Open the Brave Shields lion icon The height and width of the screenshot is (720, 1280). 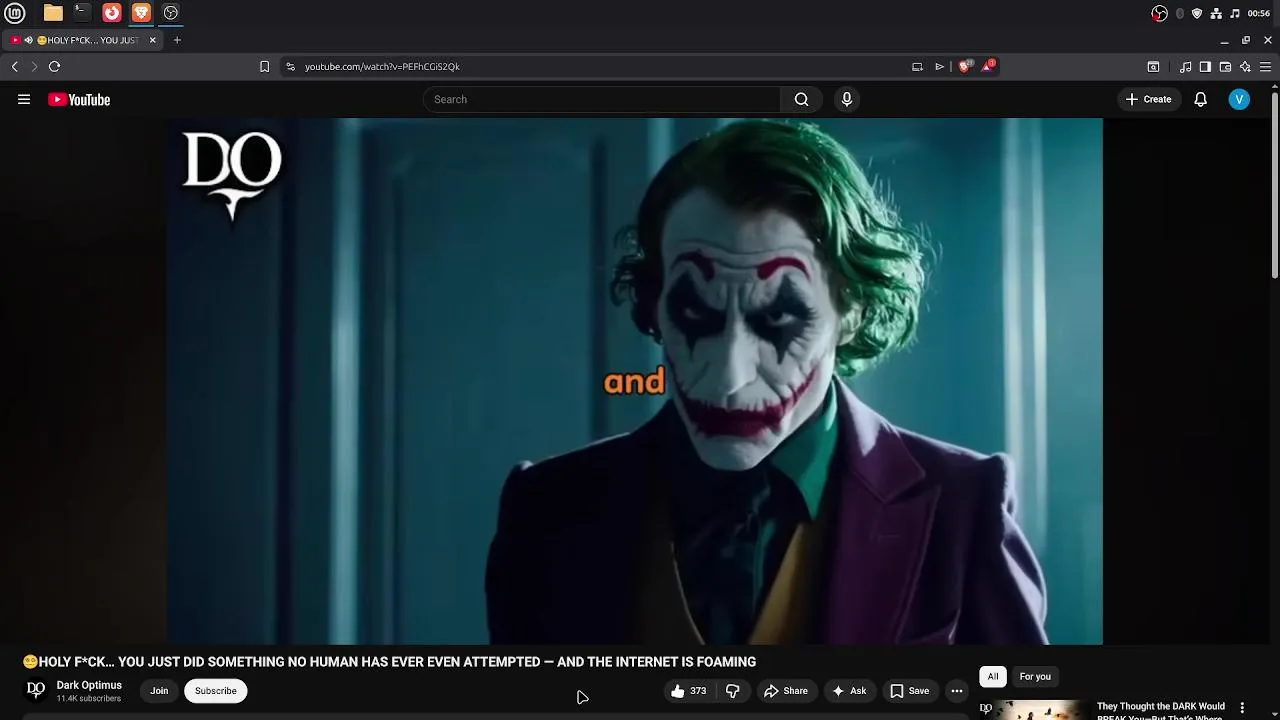[x=965, y=66]
